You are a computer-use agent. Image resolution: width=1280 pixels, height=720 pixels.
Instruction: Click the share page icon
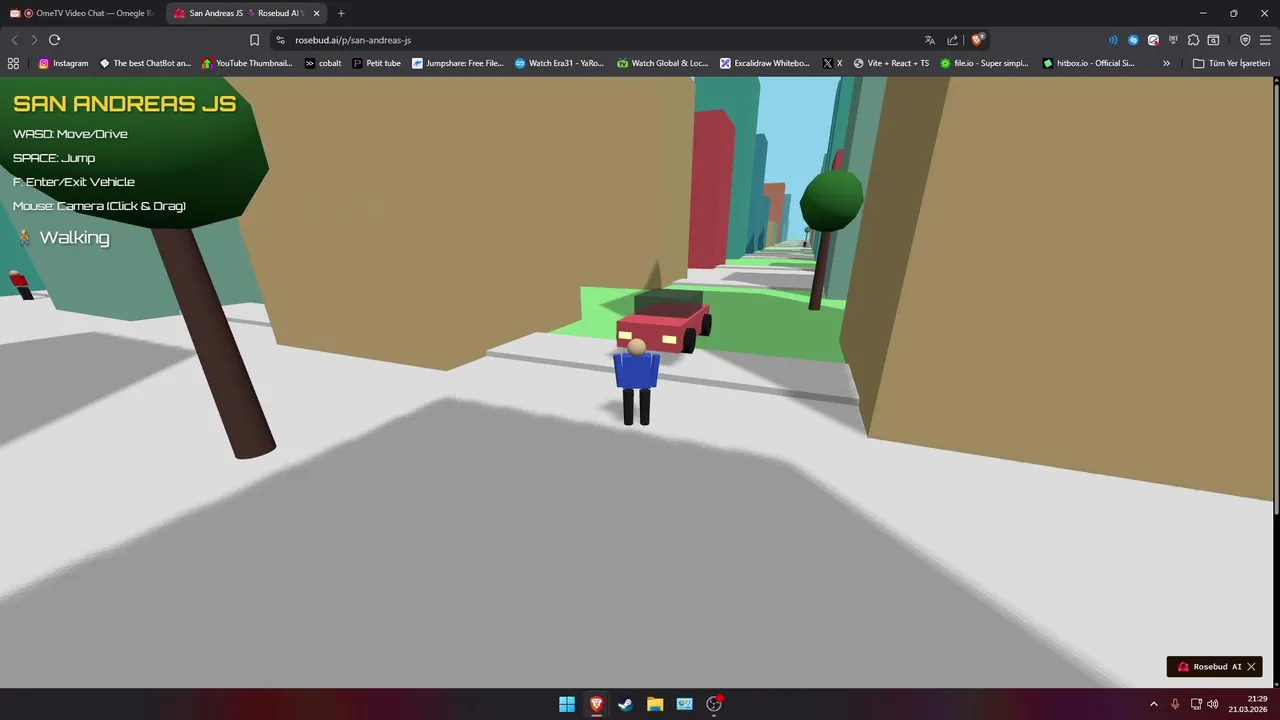tap(953, 40)
